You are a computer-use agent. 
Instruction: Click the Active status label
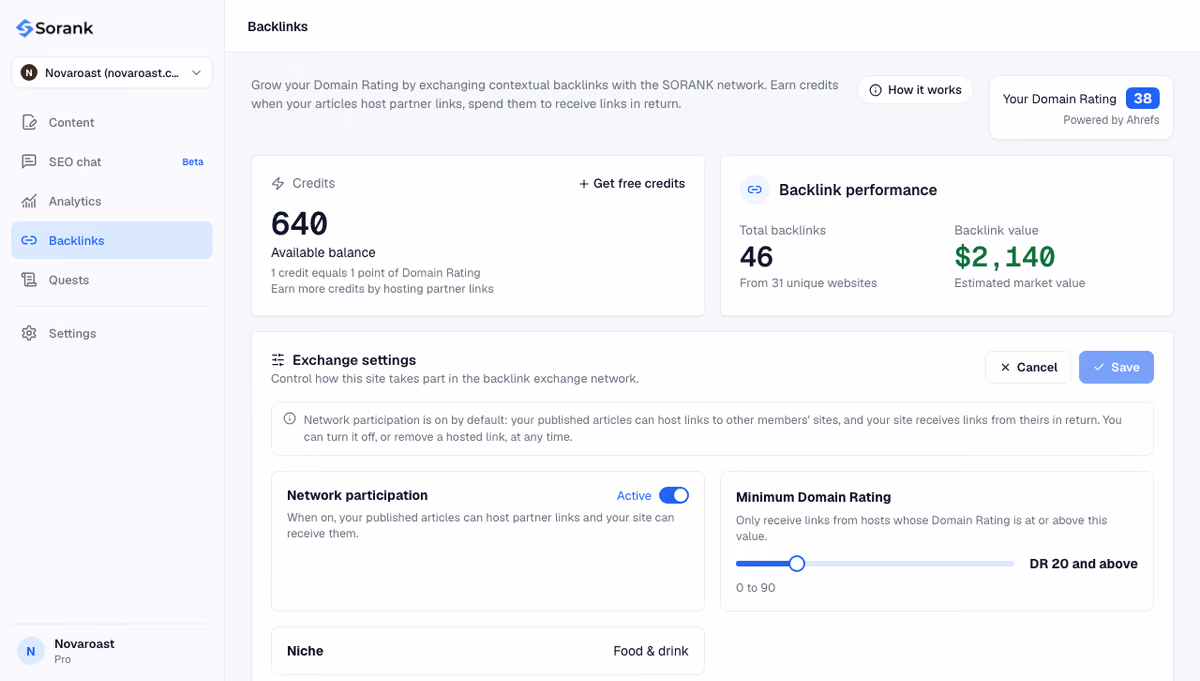pos(634,496)
